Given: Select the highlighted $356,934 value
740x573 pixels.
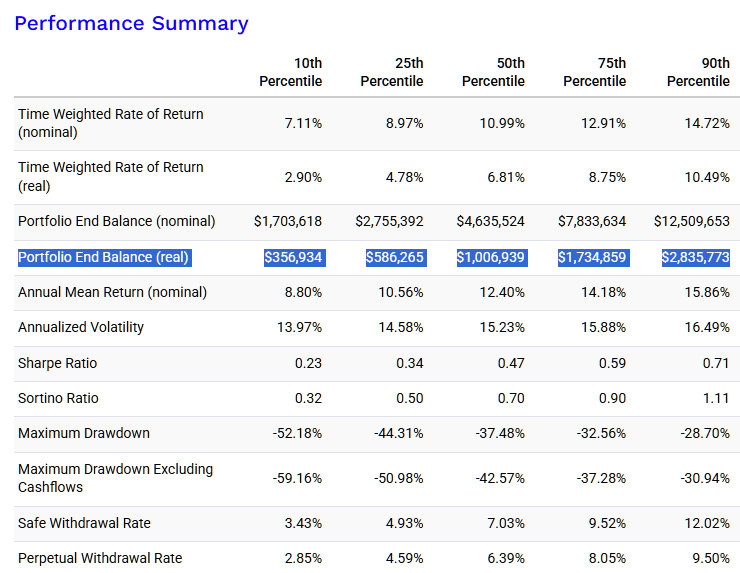Looking at the screenshot, I should (x=294, y=258).
